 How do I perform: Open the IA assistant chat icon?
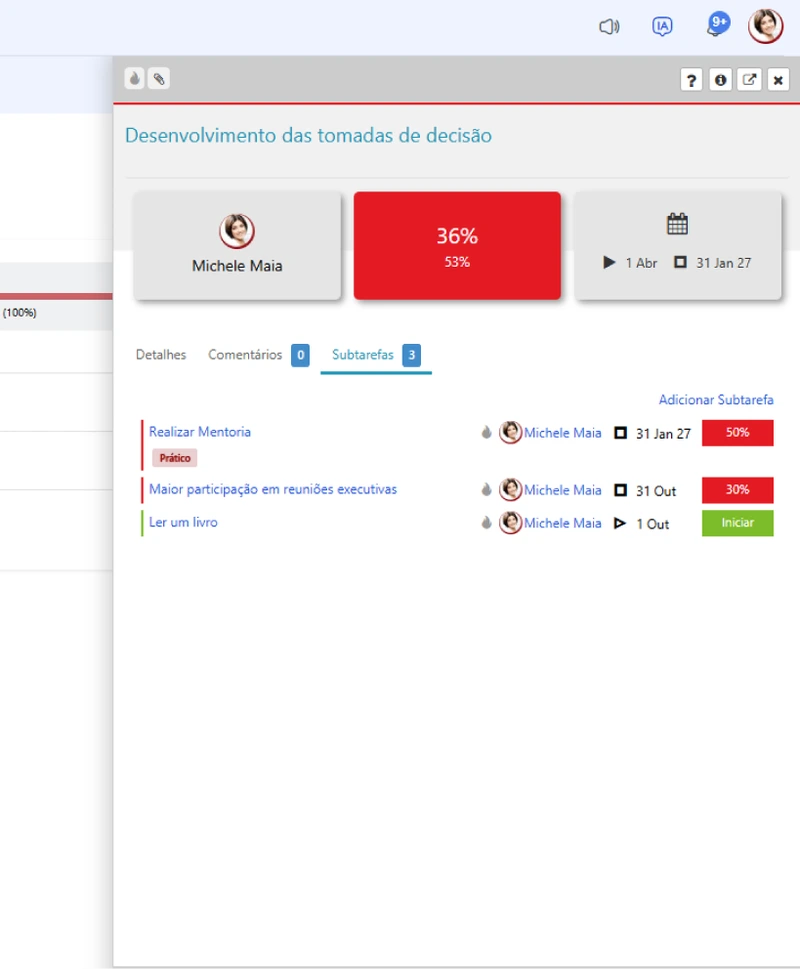(x=662, y=27)
